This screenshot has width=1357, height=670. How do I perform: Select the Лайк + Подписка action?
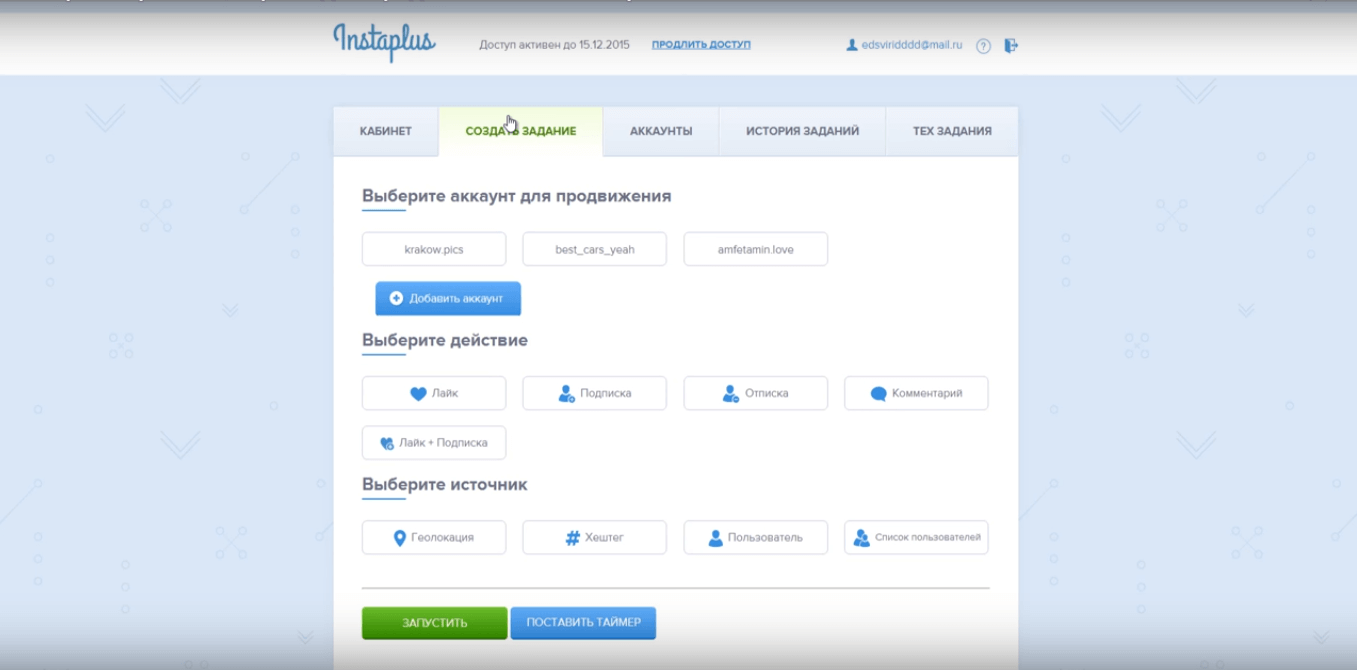click(x=434, y=442)
